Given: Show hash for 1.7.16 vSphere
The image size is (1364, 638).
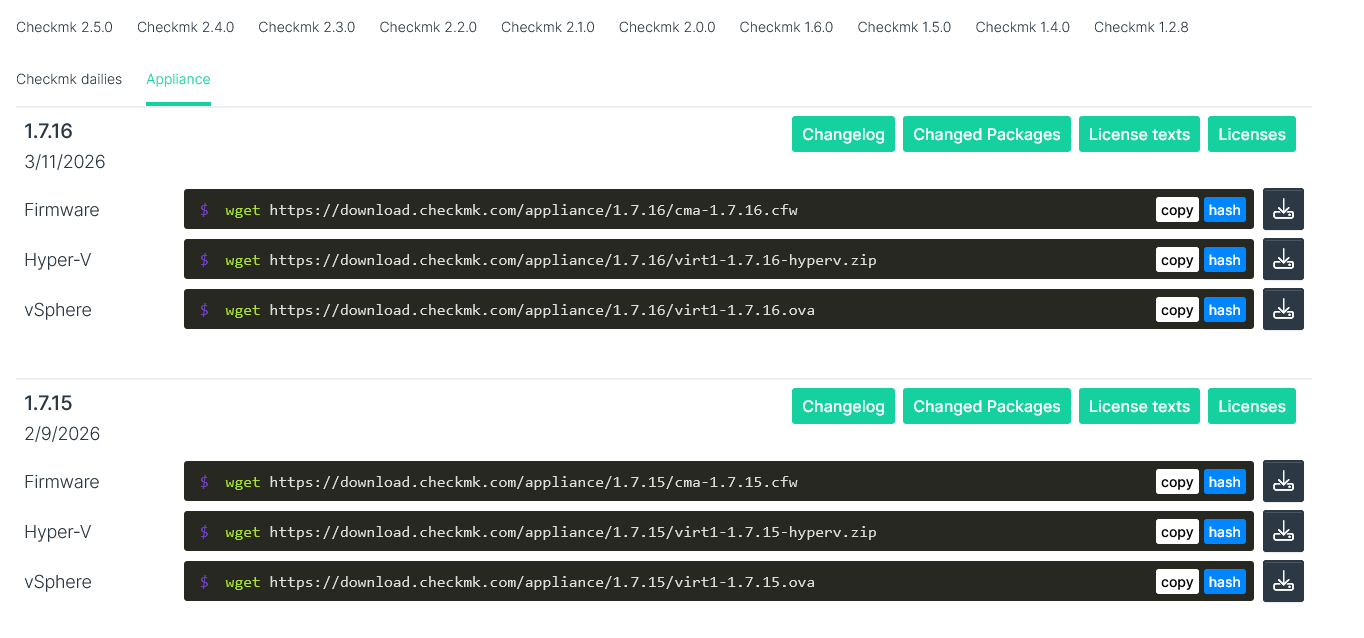Looking at the screenshot, I should click(1224, 309).
